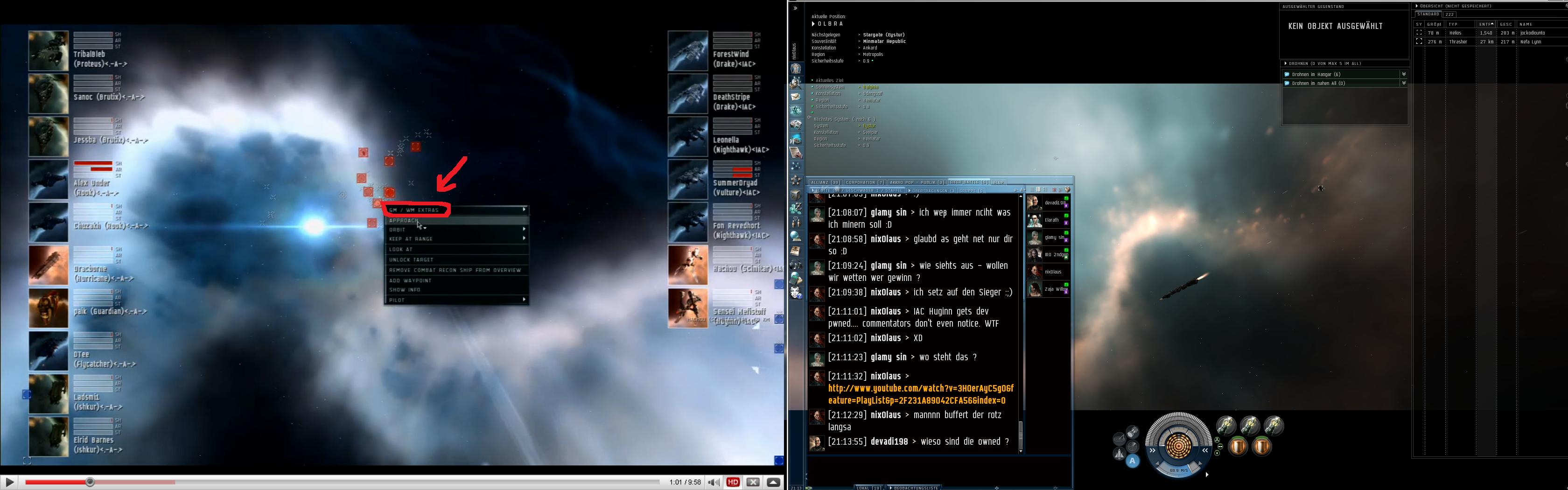Click TribalBleb's Proteus ship portrait
This screenshot has width=1568, height=490.
click(48, 50)
